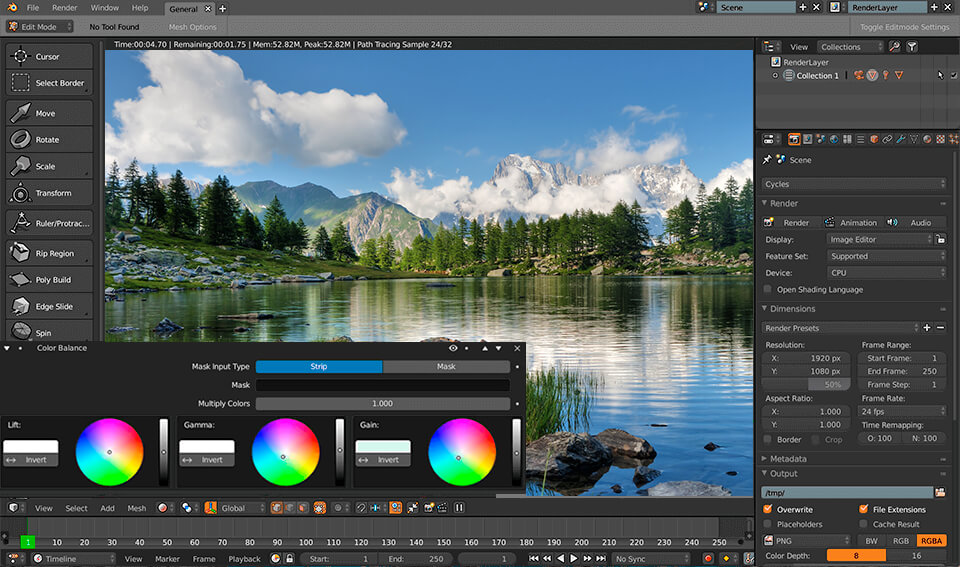
Task: Activate the Rip Region tool
Action: [49, 253]
